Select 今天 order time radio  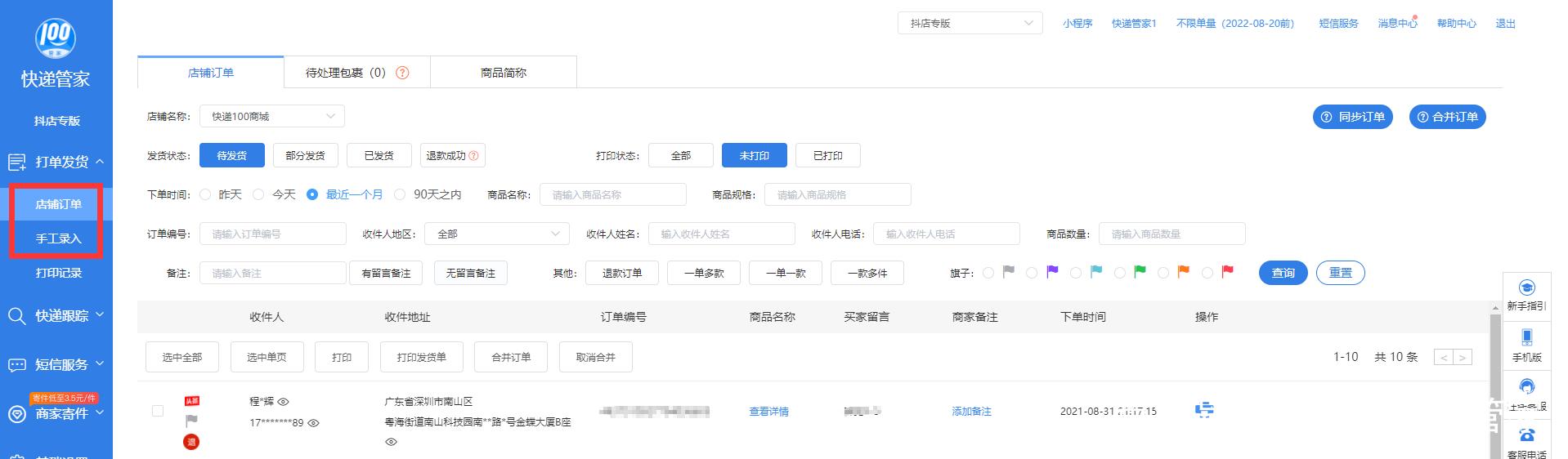click(258, 194)
